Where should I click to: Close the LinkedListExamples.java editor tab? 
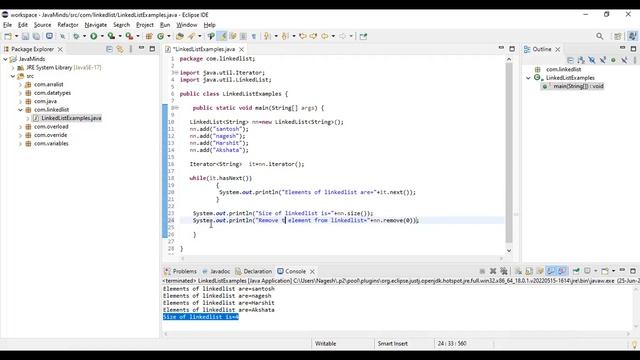242,49
